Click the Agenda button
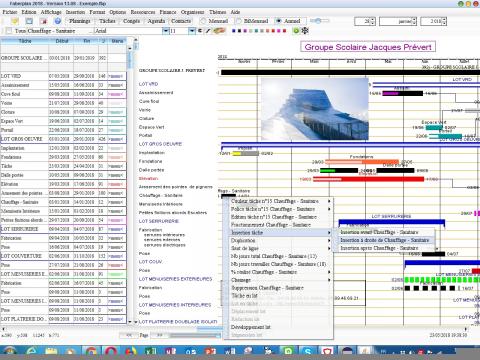Screen dimensions: 480x360 click(x=156, y=21)
